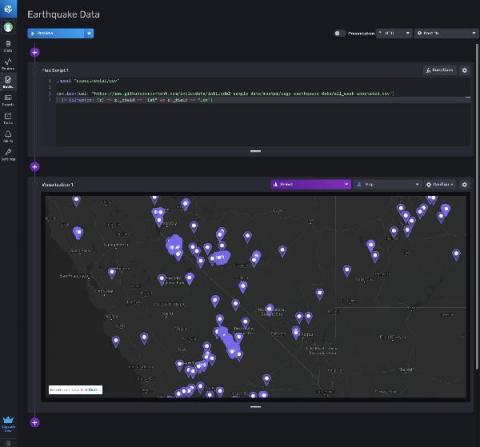This screenshot has height=447, width=480.
Task: Click the notebook vertical scrollbar
Action: click(x=477, y=207)
